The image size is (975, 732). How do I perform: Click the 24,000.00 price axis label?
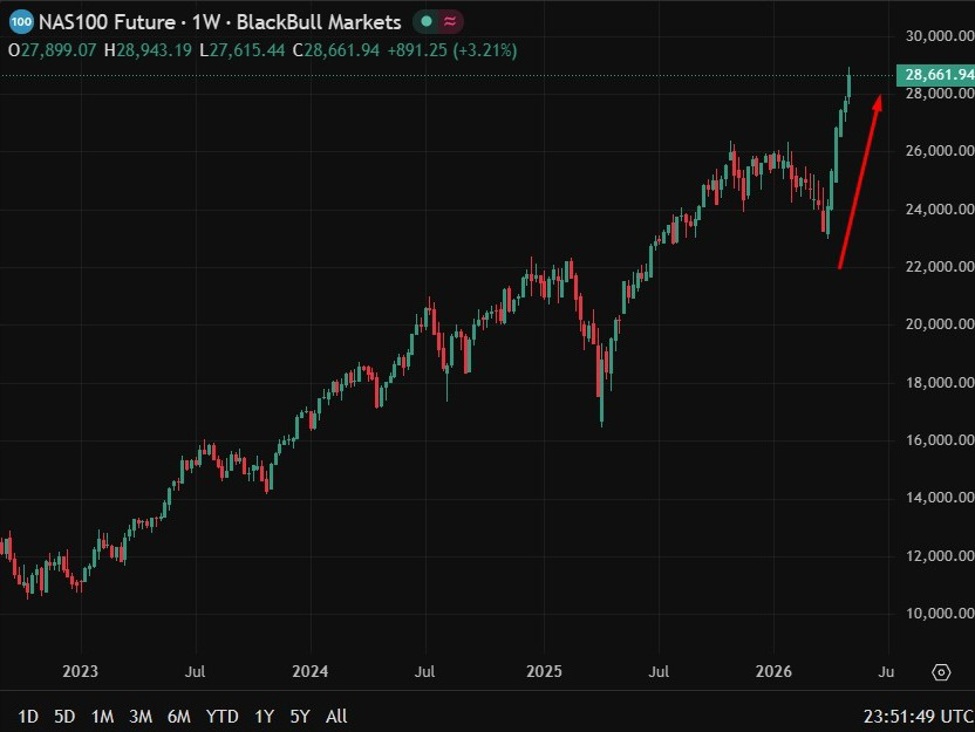coord(940,209)
